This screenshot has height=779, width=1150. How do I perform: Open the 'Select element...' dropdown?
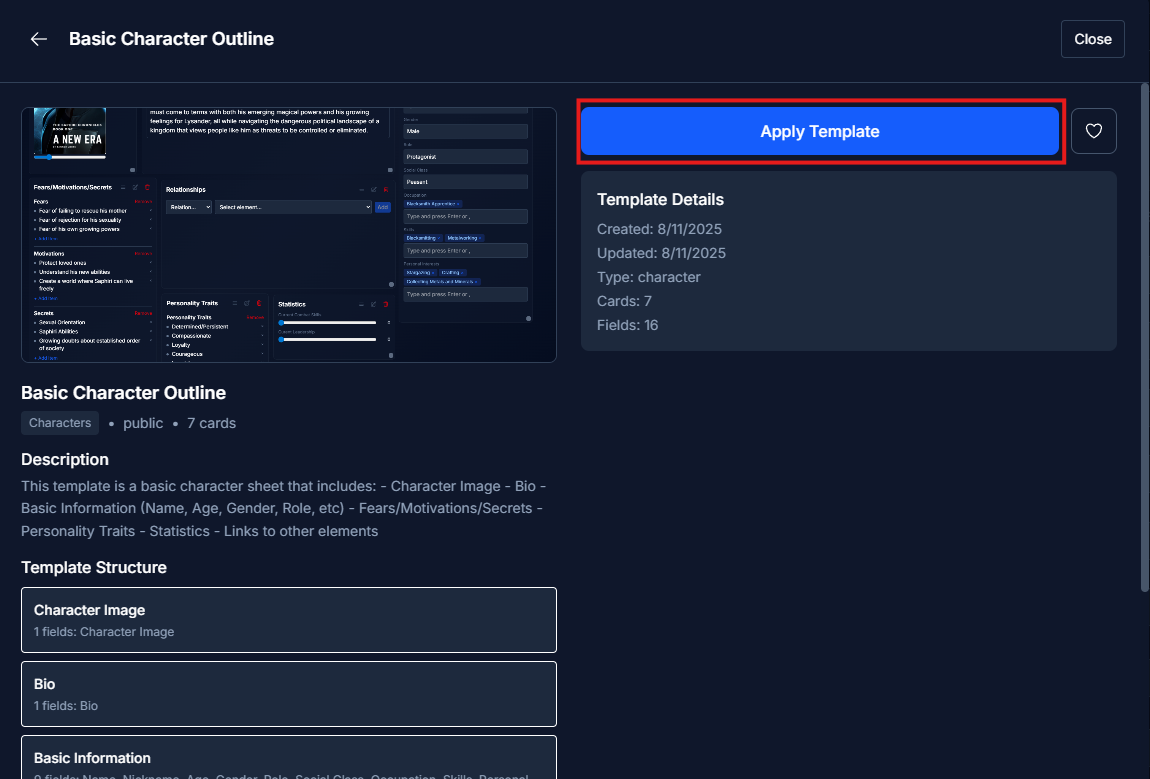(x=293, y=207)
